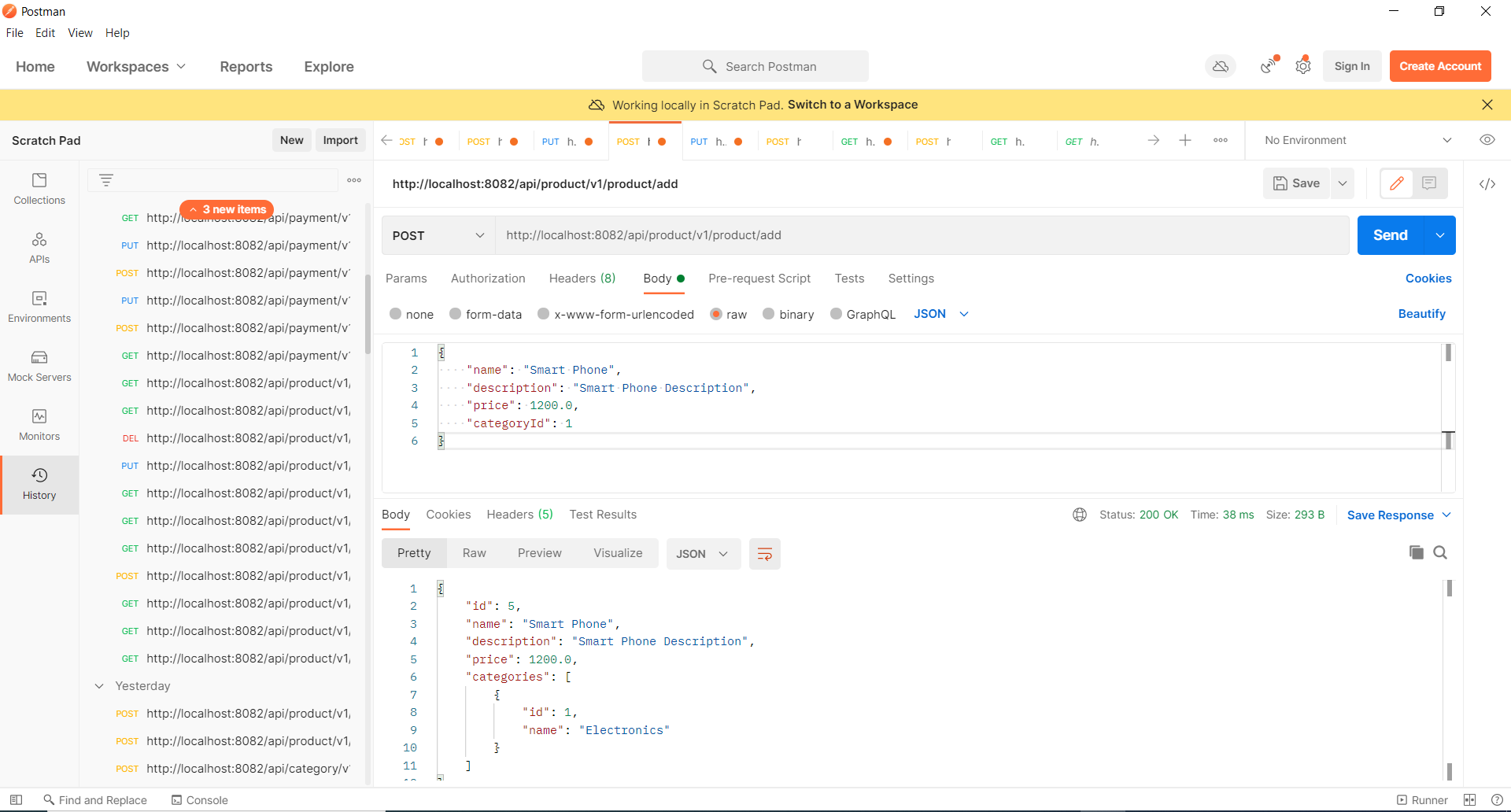1511x812 pixels.
Task: Open the code snippet panel
Action: click(1487, 184)
